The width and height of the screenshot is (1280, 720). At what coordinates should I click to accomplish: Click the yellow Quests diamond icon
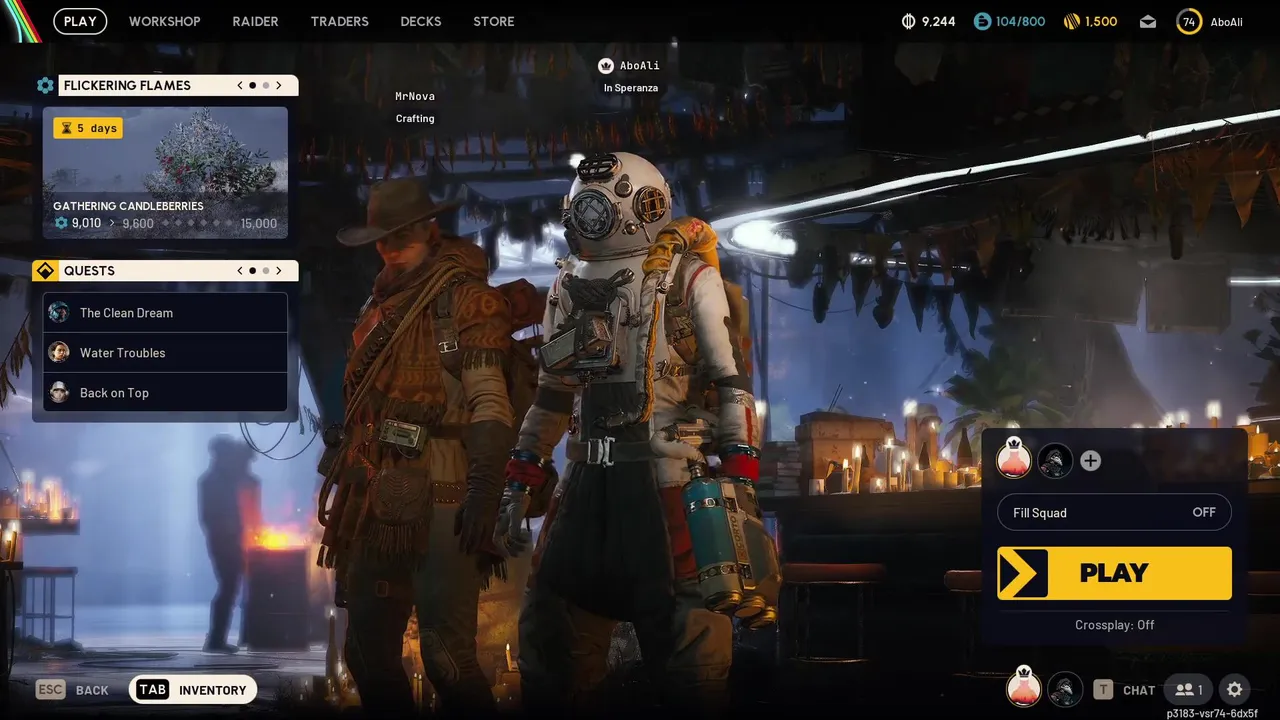pos(45,271)
